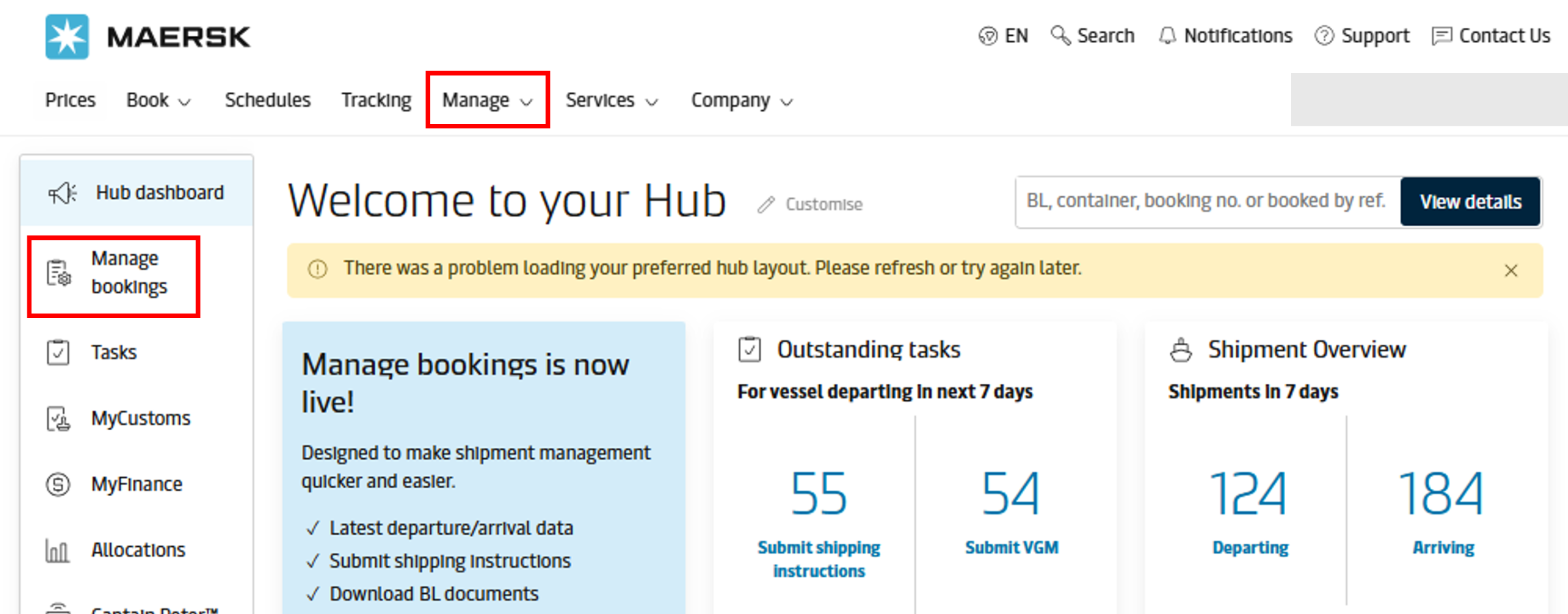Screen dimensions: 1568x614
Task: Click the Manage bookings document icon
Action: point(59,272)
